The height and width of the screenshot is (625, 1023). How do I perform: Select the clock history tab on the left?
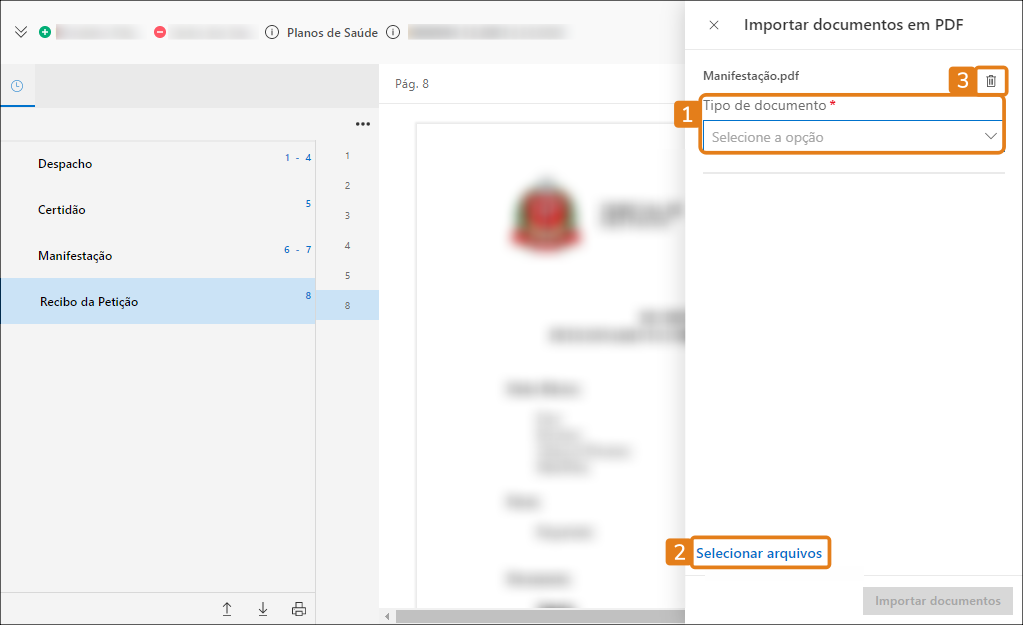[x=17, y=86]
